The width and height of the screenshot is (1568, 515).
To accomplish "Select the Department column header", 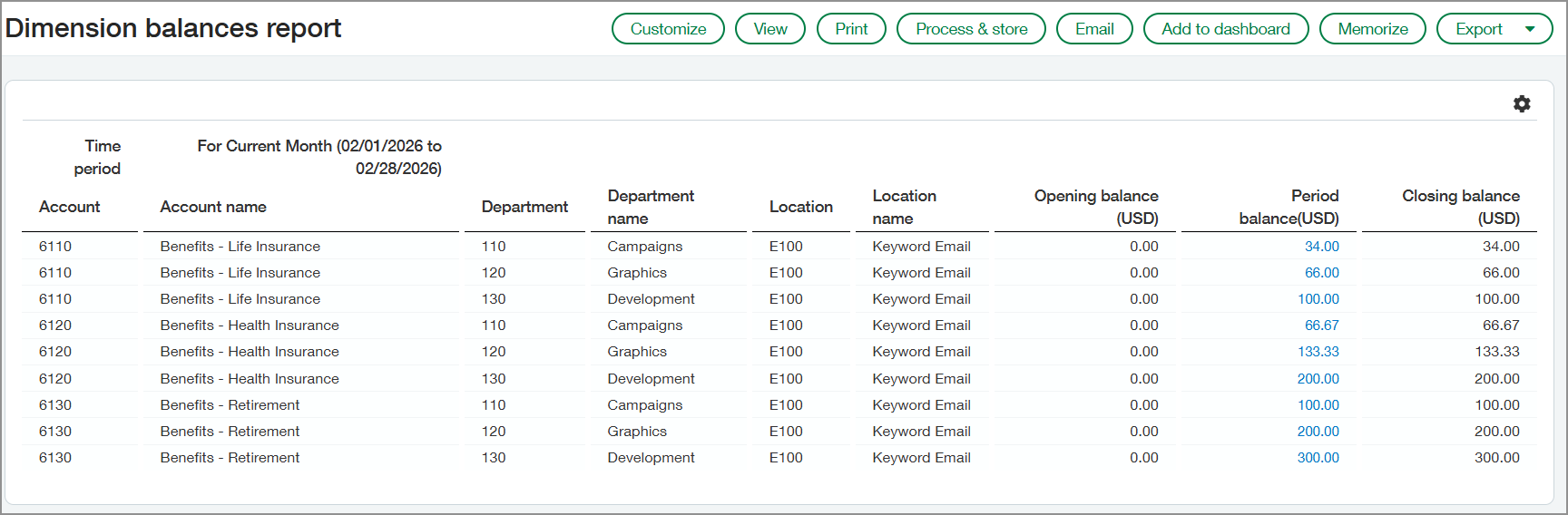I will (524, 207).
